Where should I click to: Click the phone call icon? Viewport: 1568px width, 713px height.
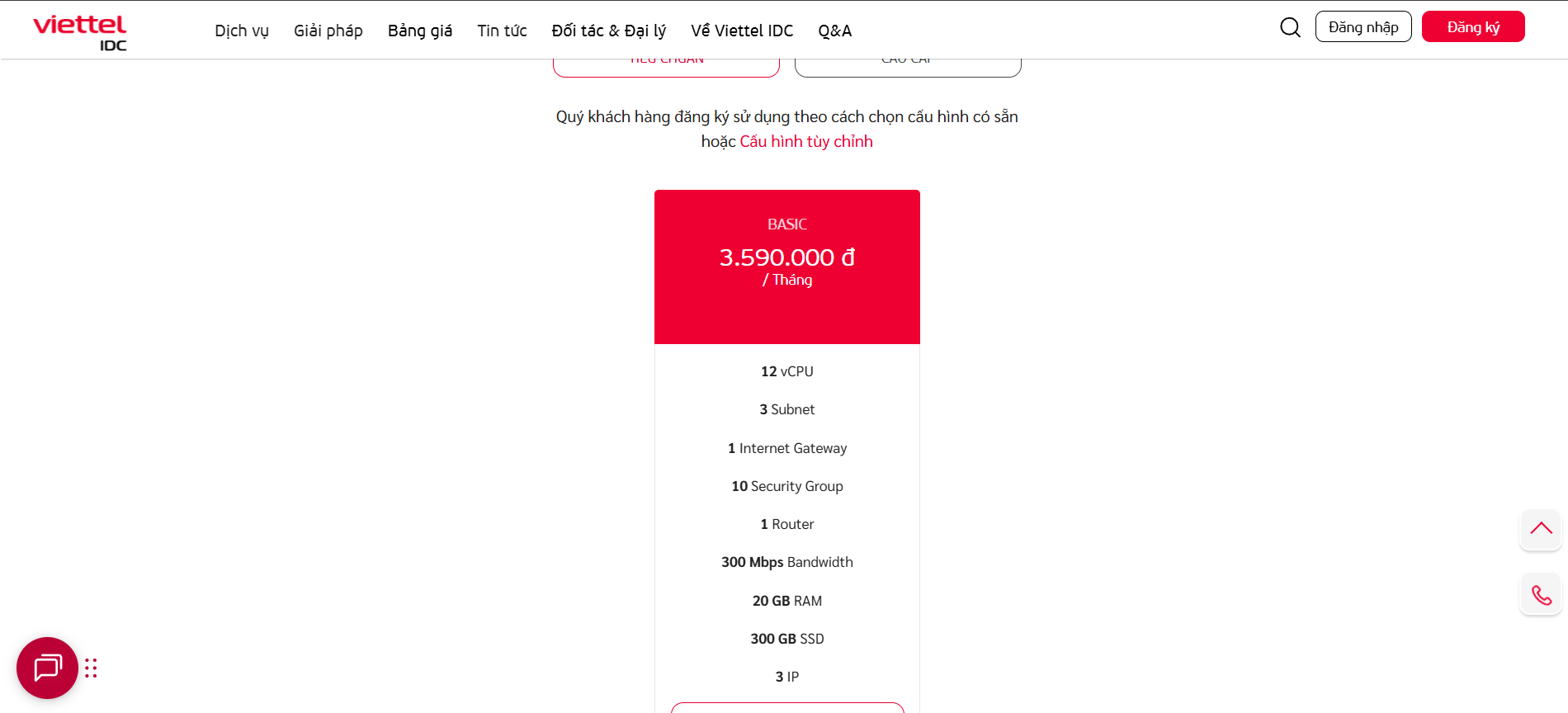tap(1541, 594)
